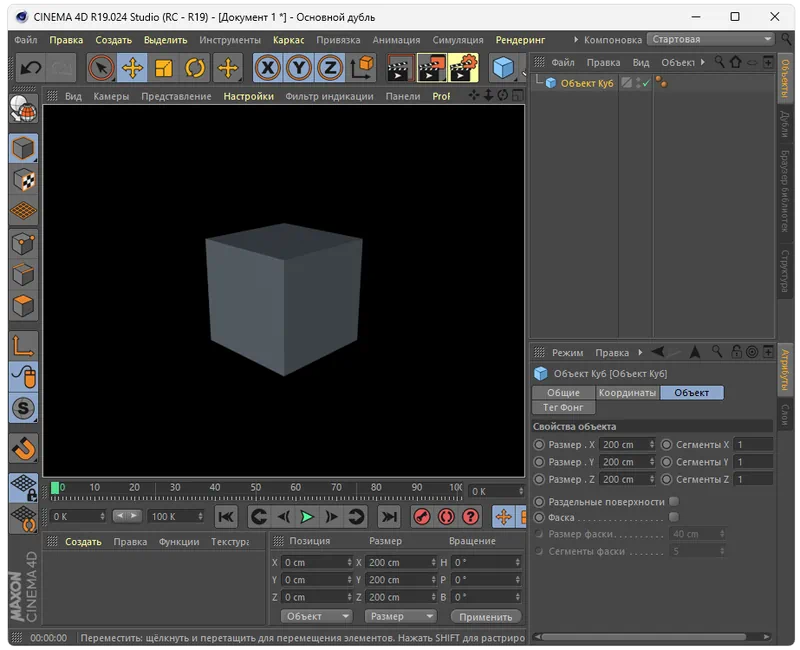Activate the Rotate tool icon
This screenshot has width=800, height=650.
(x=196, y=68)
